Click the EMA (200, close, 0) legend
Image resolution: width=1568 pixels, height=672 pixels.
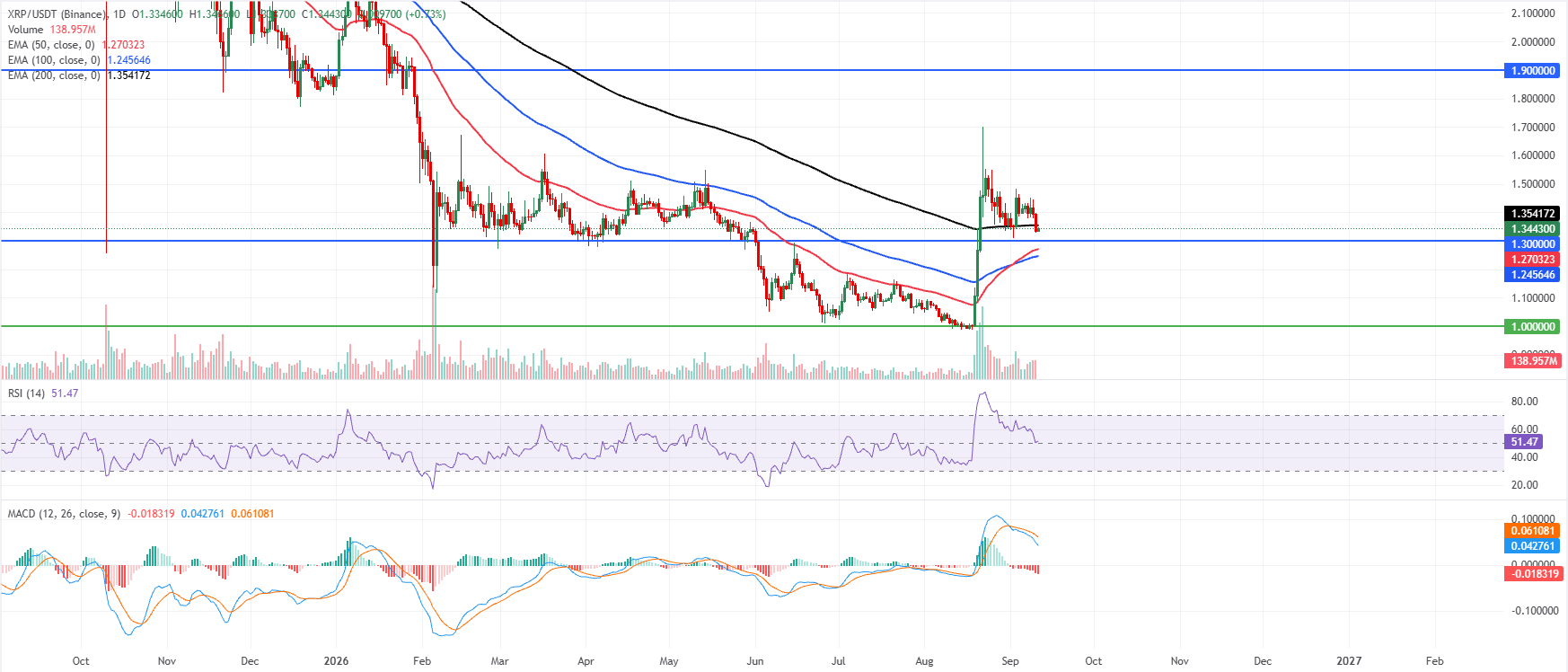pos(53,75)
